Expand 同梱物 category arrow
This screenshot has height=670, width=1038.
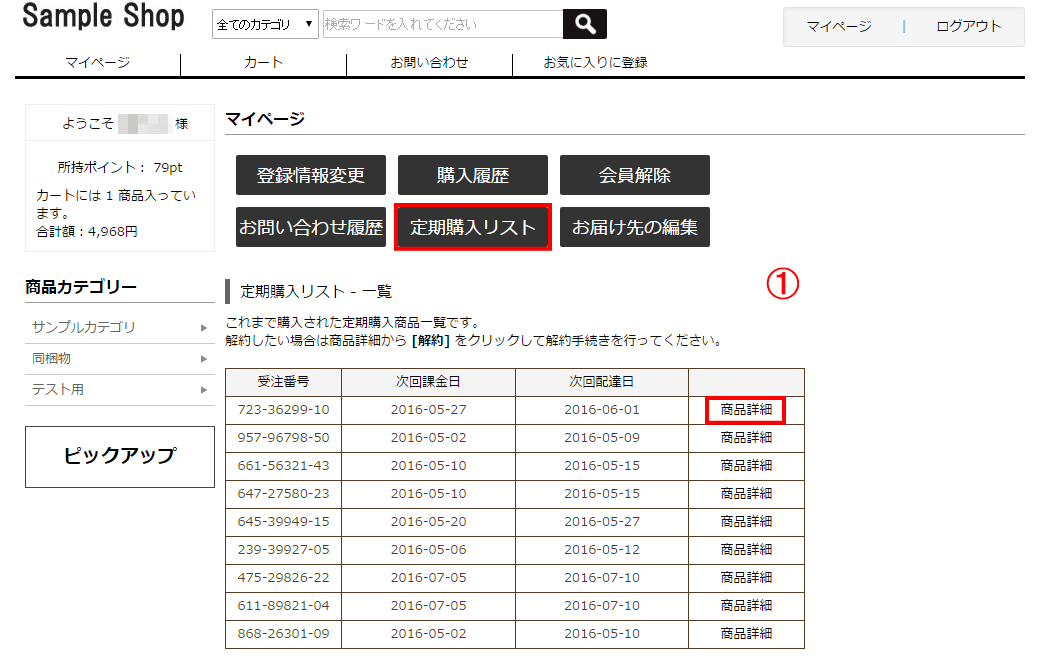[x=204, y=359]
